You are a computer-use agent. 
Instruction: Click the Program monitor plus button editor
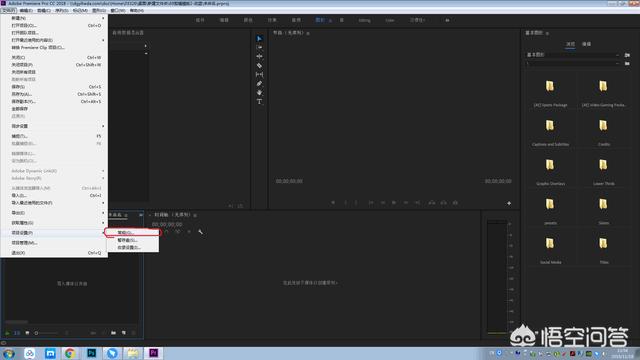pyautogui.click(x=509, y=203)
